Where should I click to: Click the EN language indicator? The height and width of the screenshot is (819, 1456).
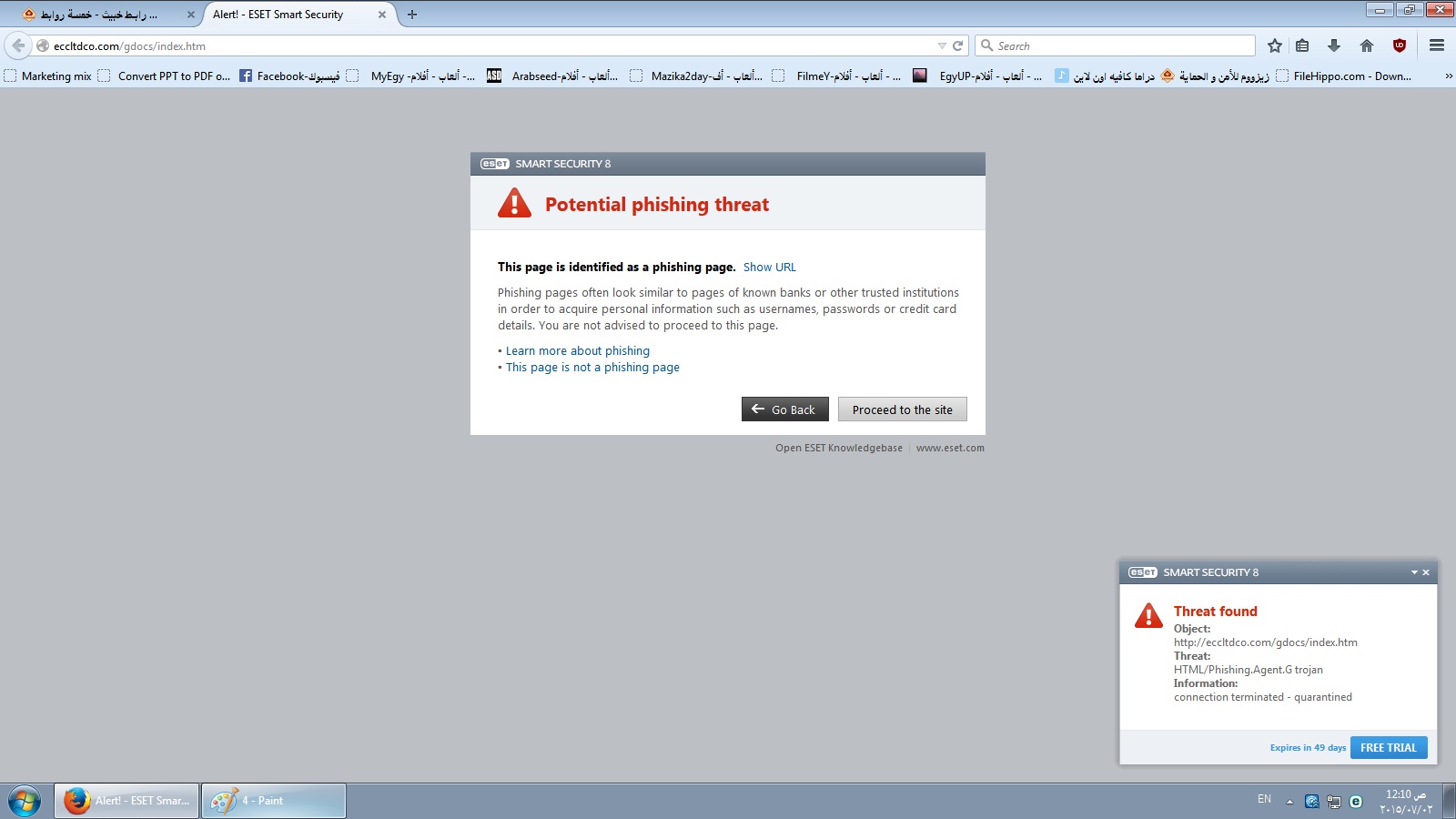(1264, 799)
